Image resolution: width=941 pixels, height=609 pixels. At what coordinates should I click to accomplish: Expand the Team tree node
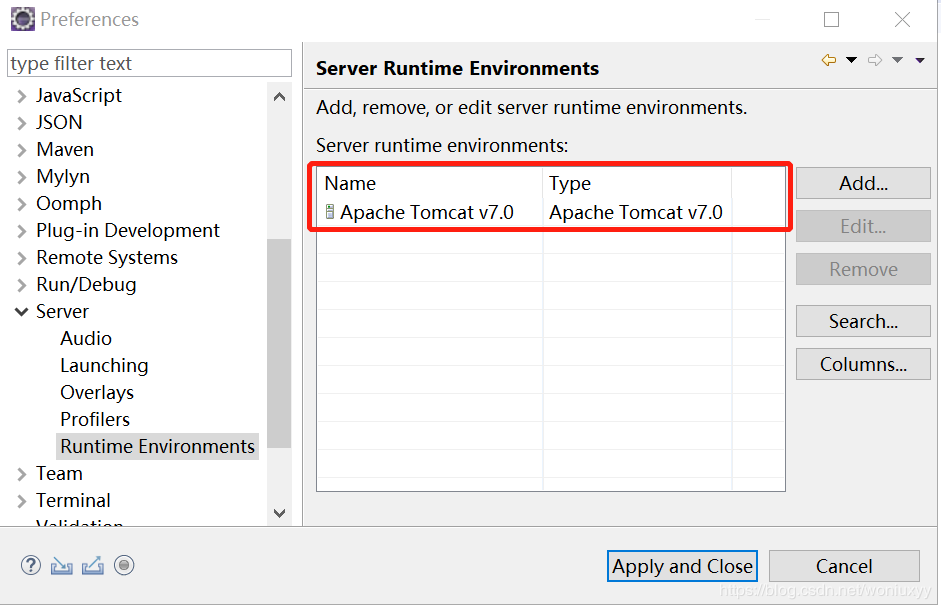click(22, 474)
